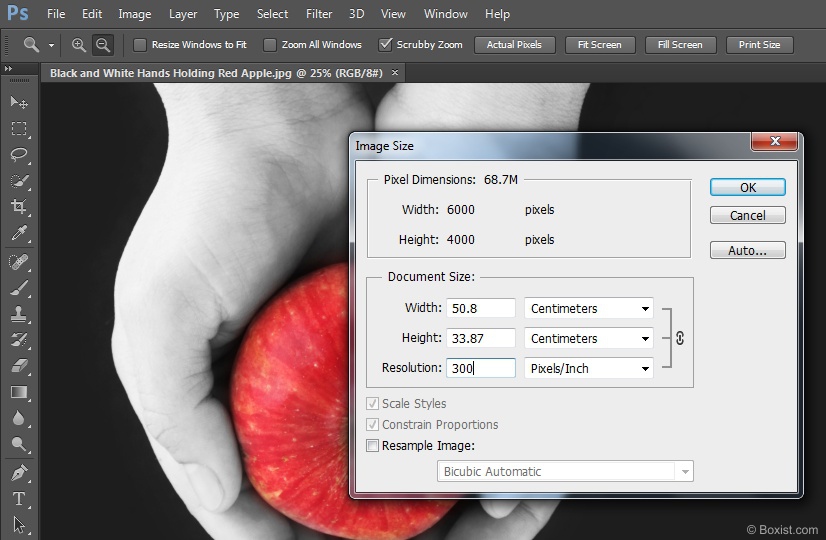Open the Help menu

pos(497,14)
